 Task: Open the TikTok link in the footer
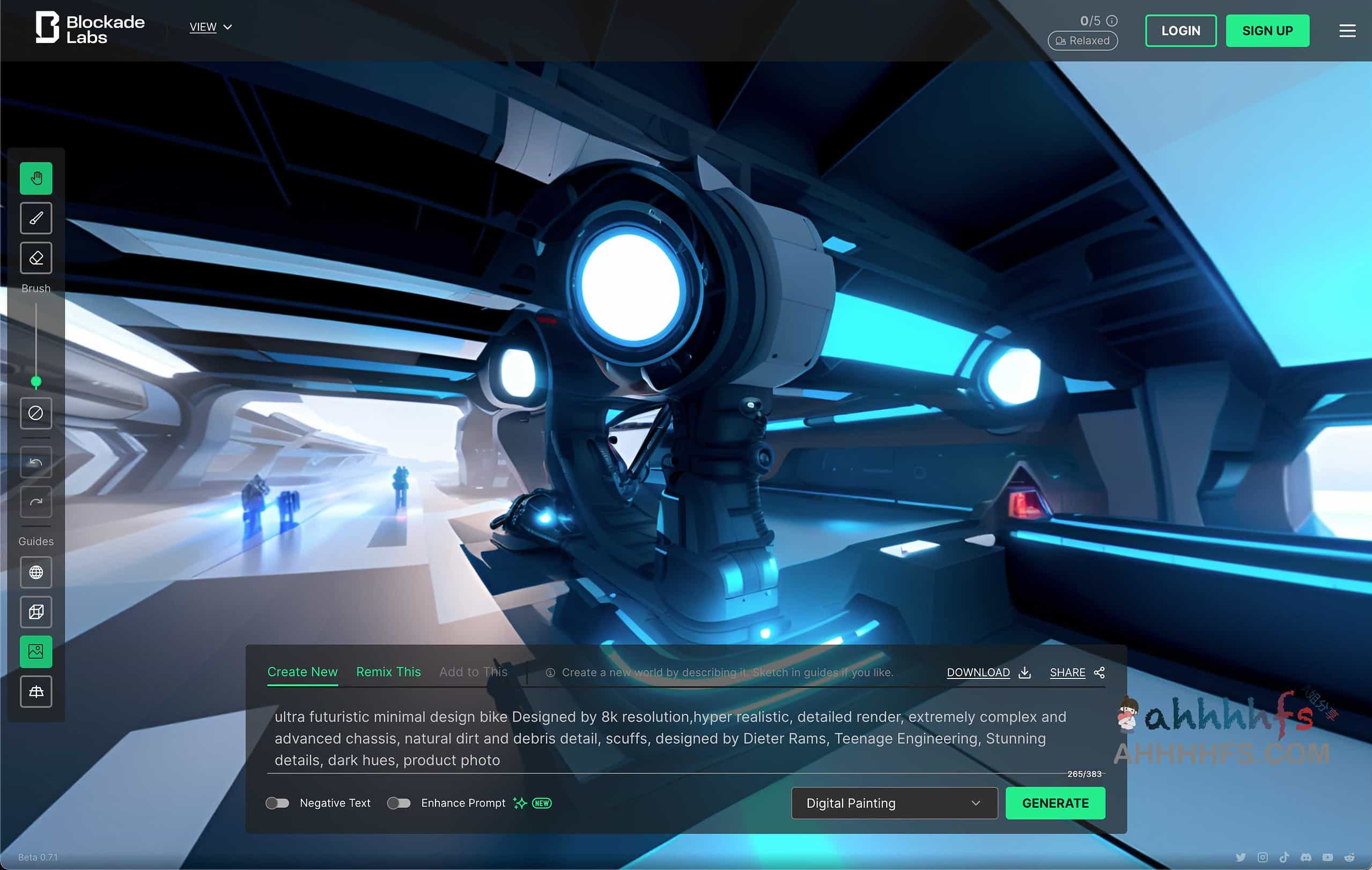click(x=1284, y=858)
